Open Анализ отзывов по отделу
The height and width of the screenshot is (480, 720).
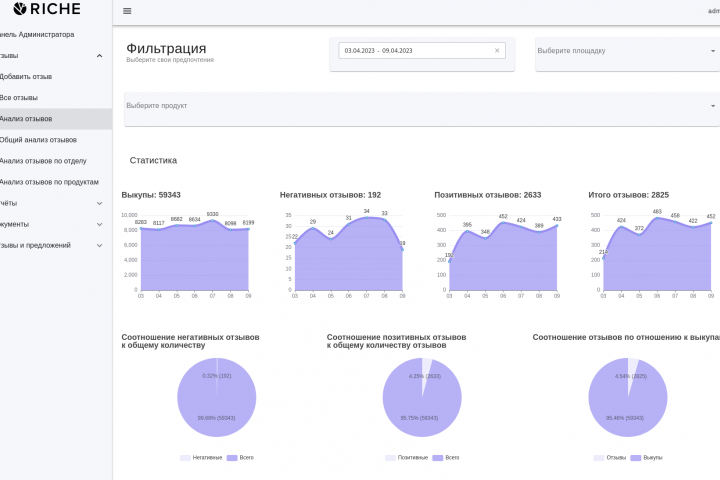[x=44, y=161]
